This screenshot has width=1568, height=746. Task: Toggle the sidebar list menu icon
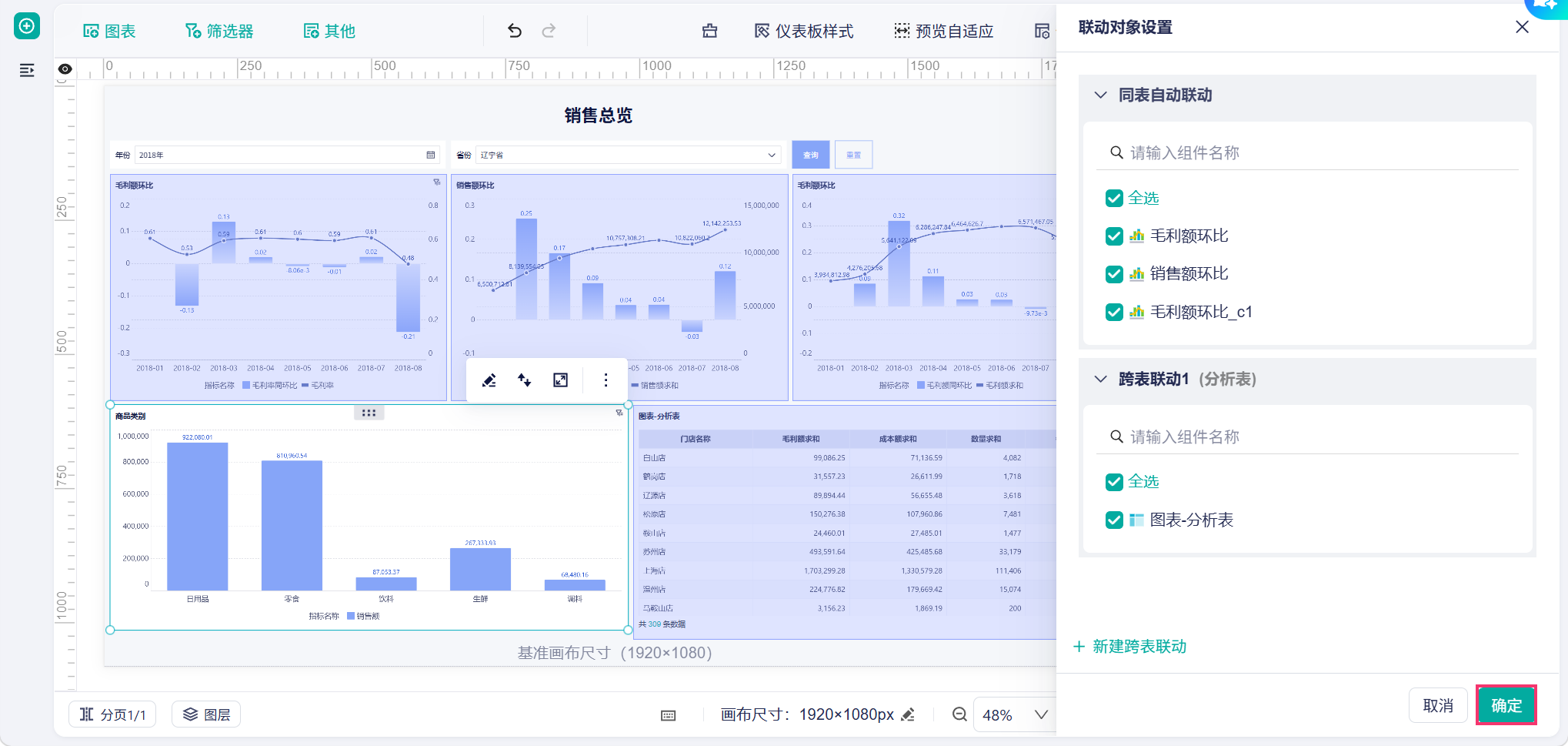pos(27,70)
